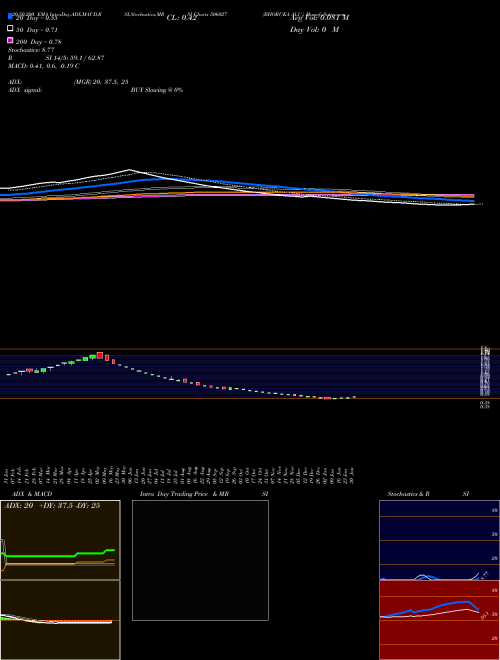Click the 'Avg Vol: 0.081 M' label
500x660 pixels.
[319, 18]
